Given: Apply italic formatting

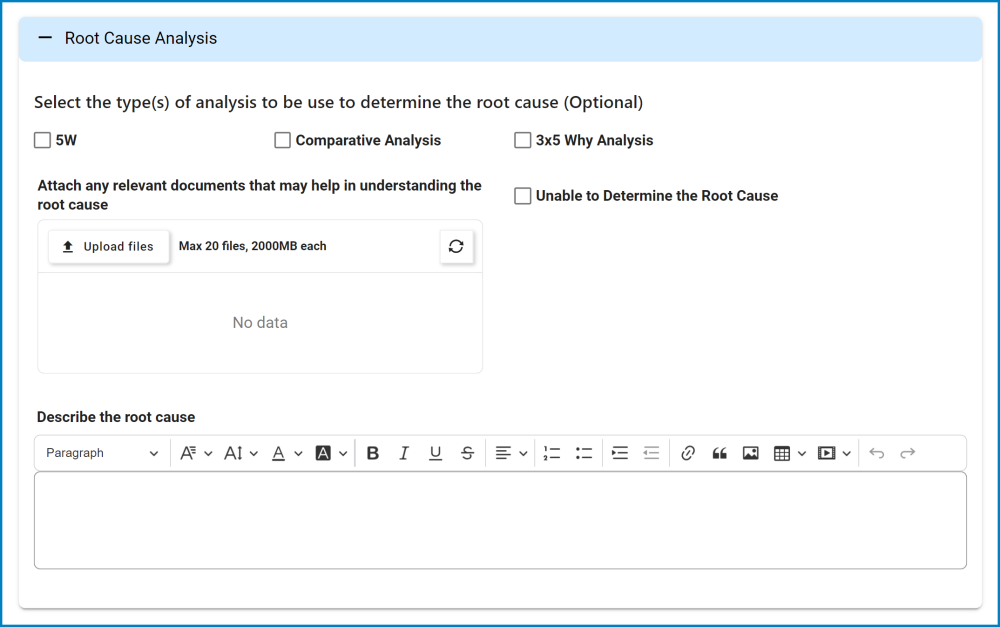Looking at the screenshot, I should [404, 452].
